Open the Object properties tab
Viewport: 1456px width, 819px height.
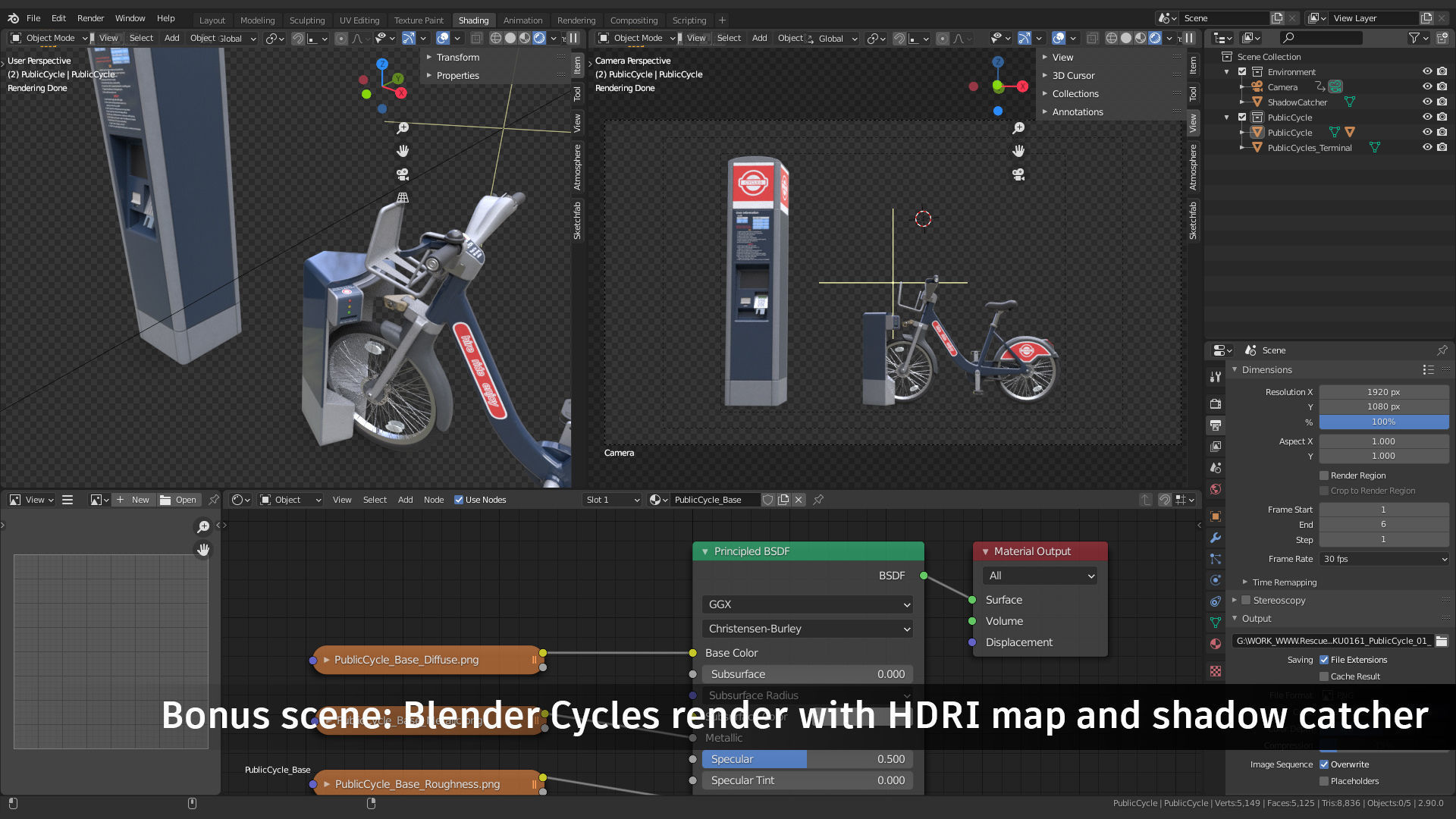coord(1216,516)
